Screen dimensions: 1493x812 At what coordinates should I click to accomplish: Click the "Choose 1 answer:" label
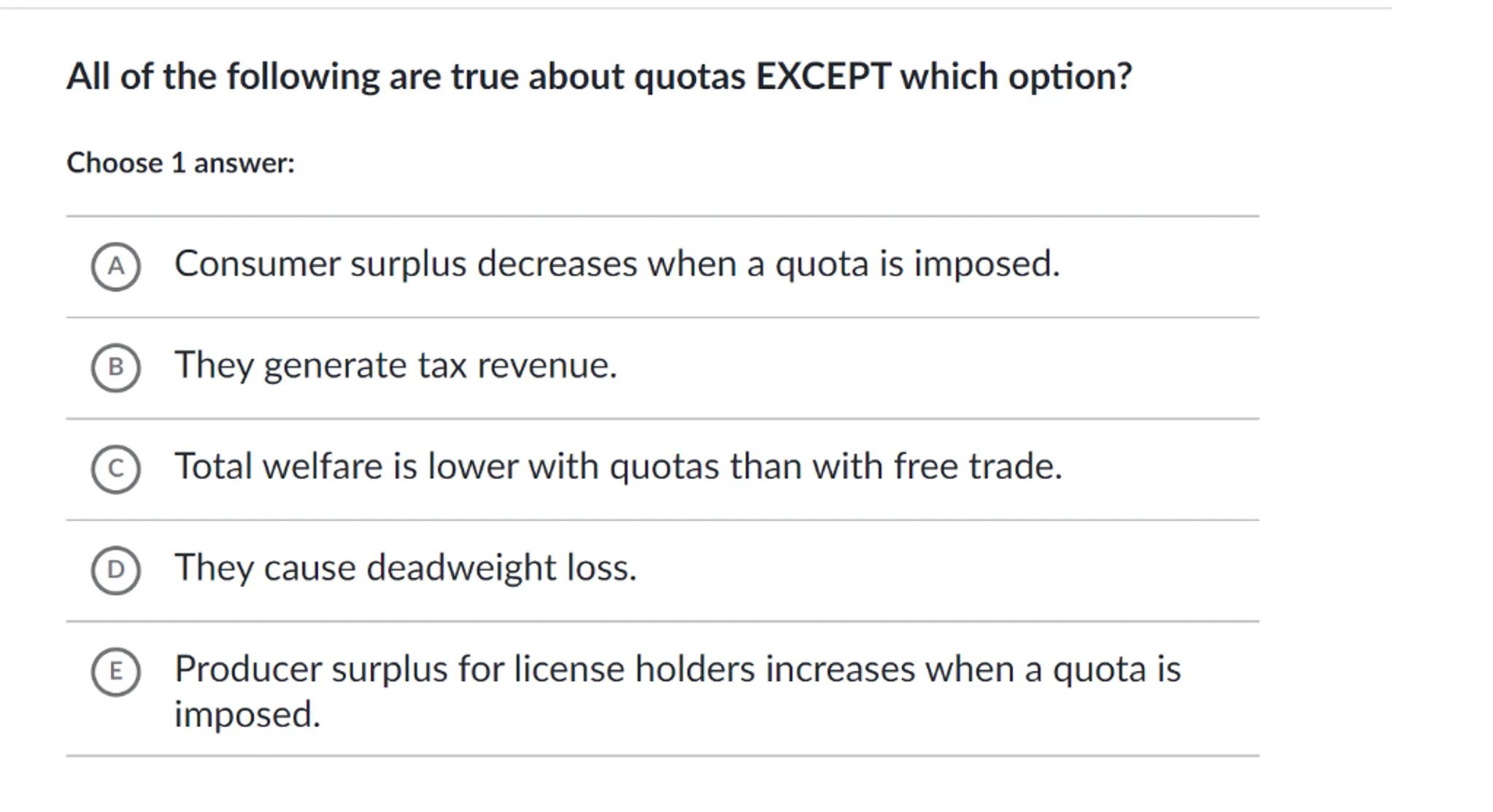(x=180, y=163)
